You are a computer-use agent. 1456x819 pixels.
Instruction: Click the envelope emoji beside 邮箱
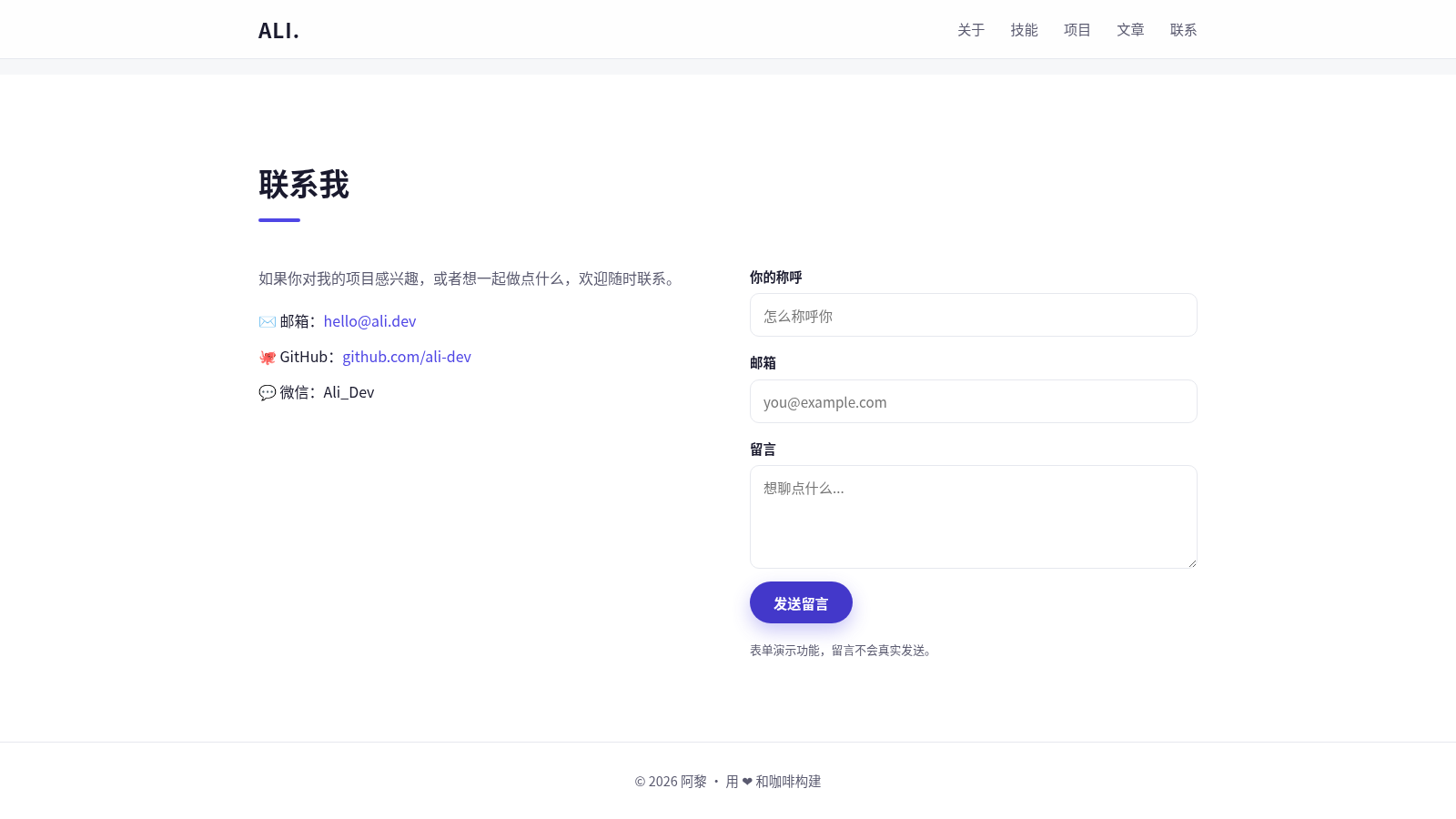click(x=267, y=321)
